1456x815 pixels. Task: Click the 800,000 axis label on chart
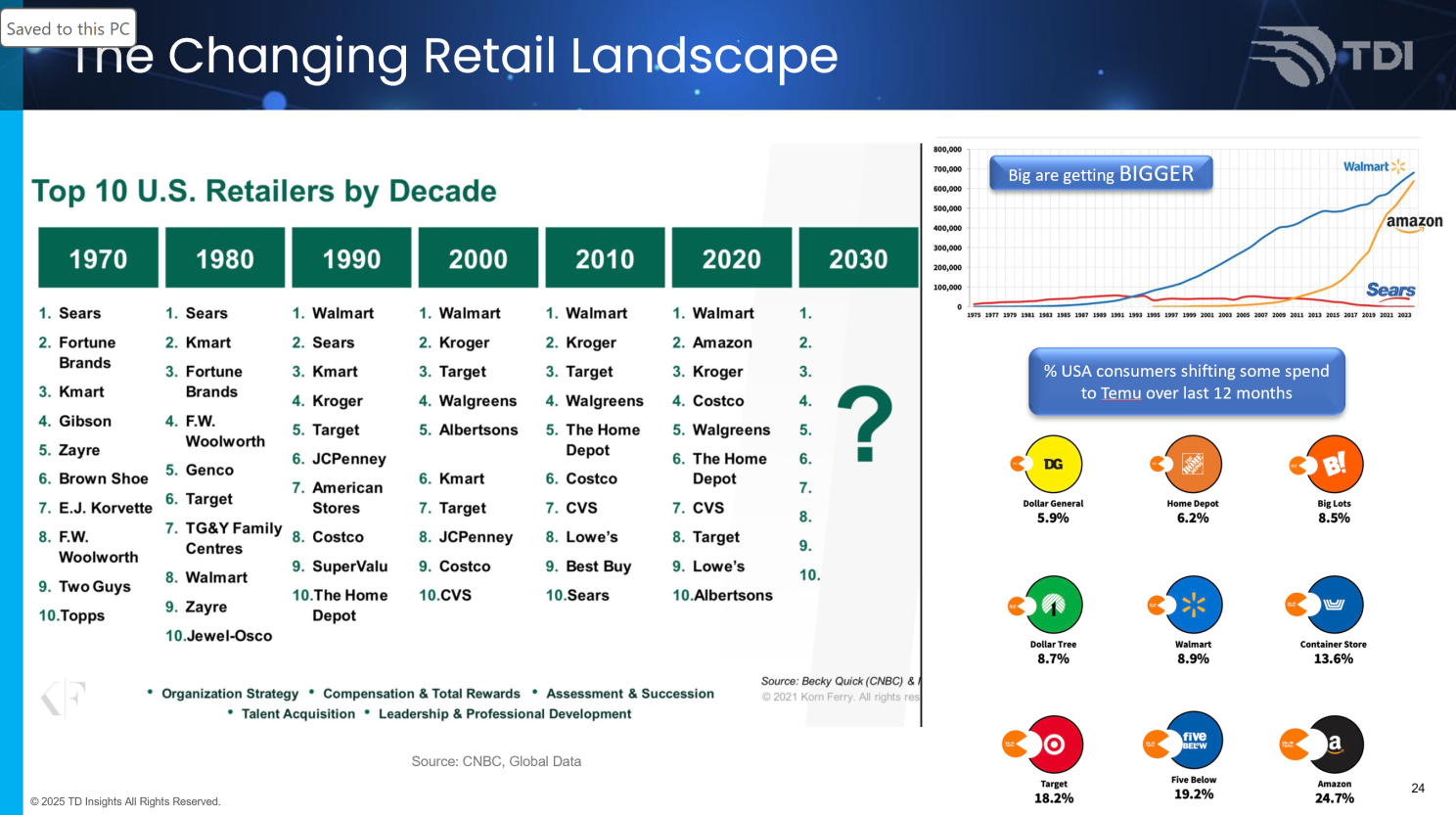pyautogui.click(x=947, y=150)
